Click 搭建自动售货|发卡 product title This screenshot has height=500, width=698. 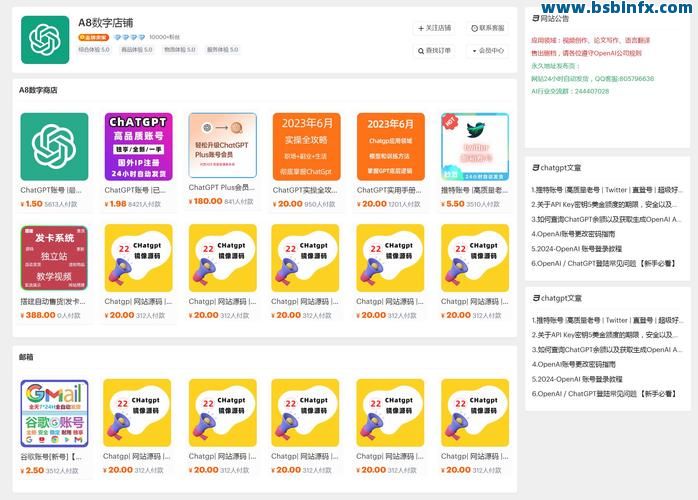[53, 301]
